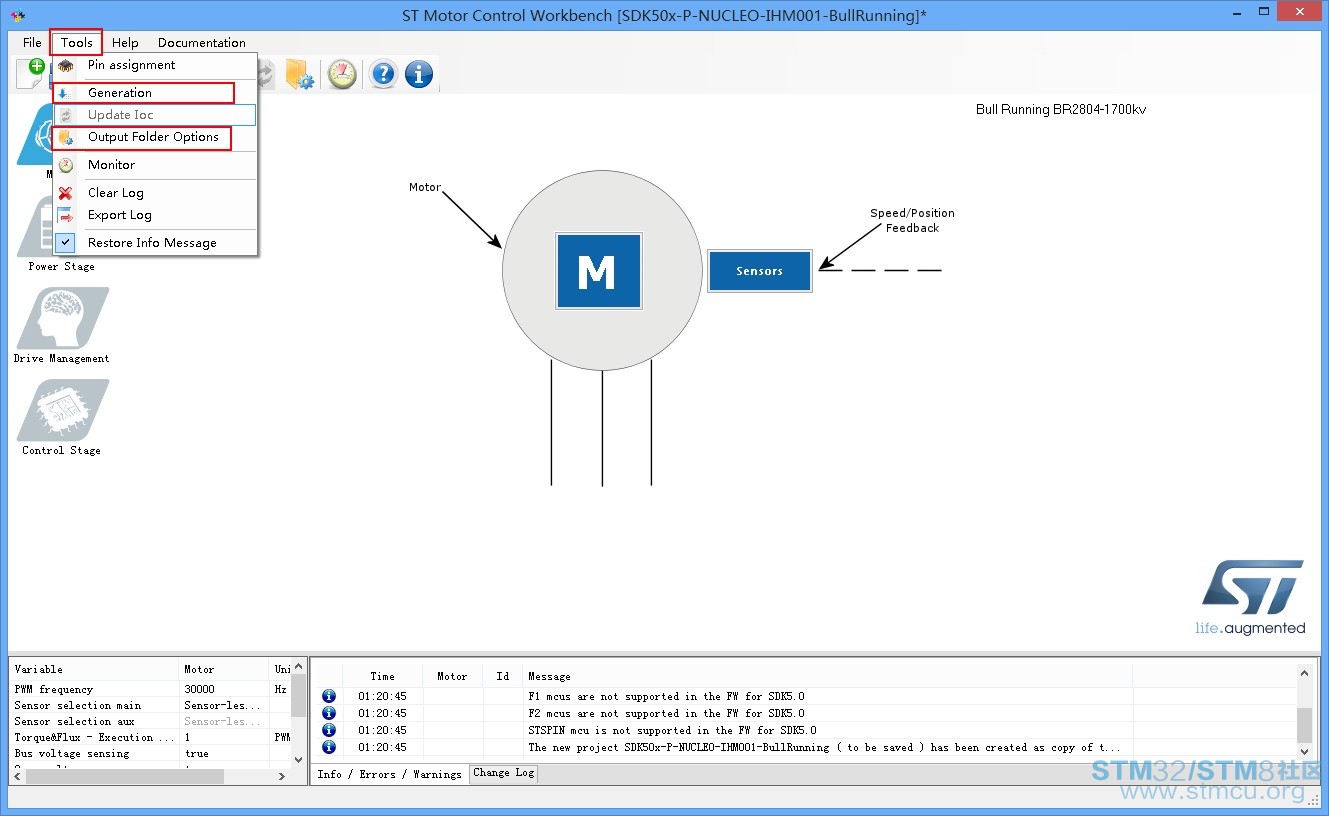Click the log panel scroll up arrow
This screenshot has width=1329, height=816.
coord(1304,674)
